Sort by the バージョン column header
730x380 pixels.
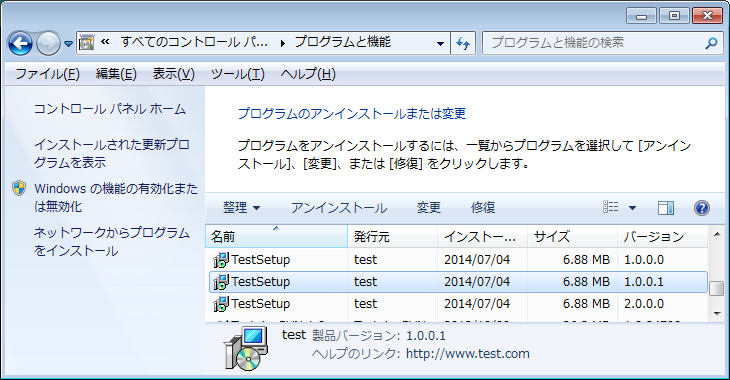coord(662,237)
